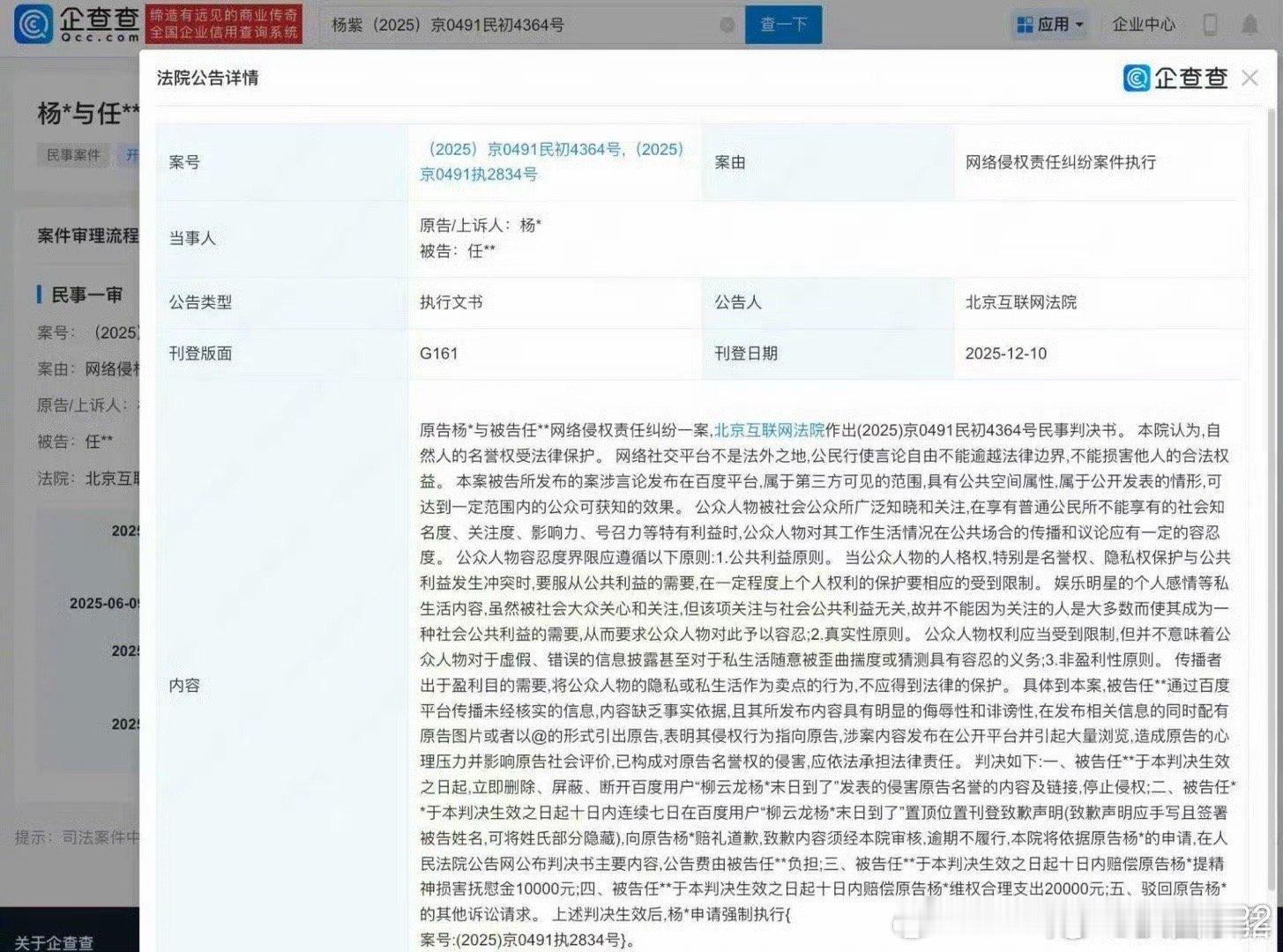Click the 案件审理流程 heading behind dialog
This screenshot has width=1283, height=952.
(x=88, y=235)
